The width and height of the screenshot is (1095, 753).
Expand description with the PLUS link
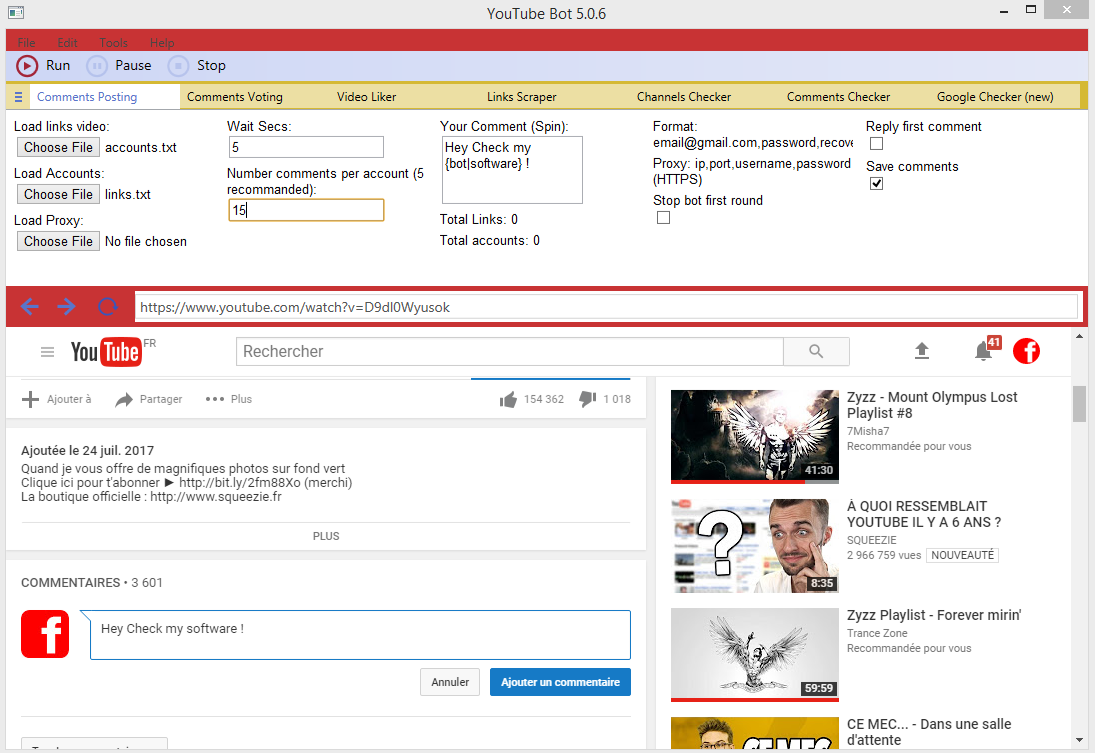tap(325, 536)
